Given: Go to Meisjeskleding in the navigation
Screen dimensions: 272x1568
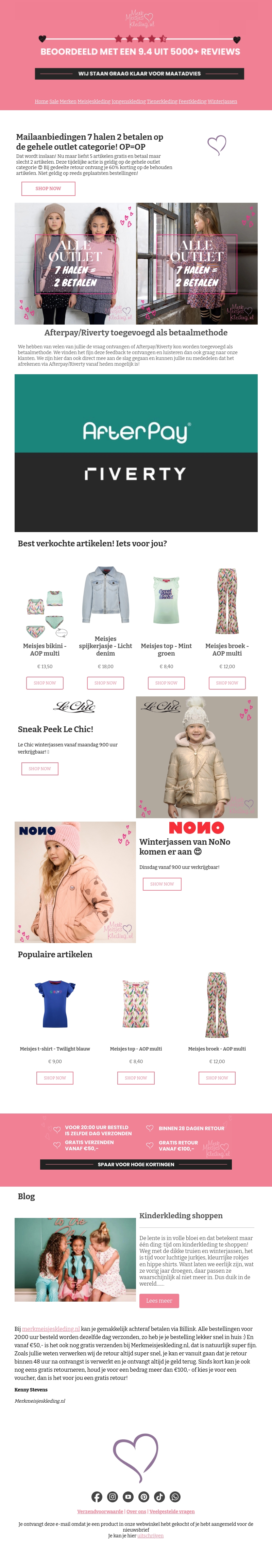Looking at the screenshot, I should point(94,102).
